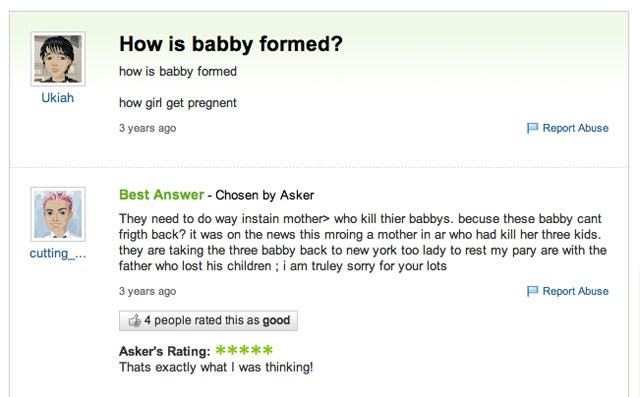The width and height of the screenshot is (640, 397).
Task: Click the 'Thats exactly what I was thinking!' comment
Action: click(x=216, y=367)
